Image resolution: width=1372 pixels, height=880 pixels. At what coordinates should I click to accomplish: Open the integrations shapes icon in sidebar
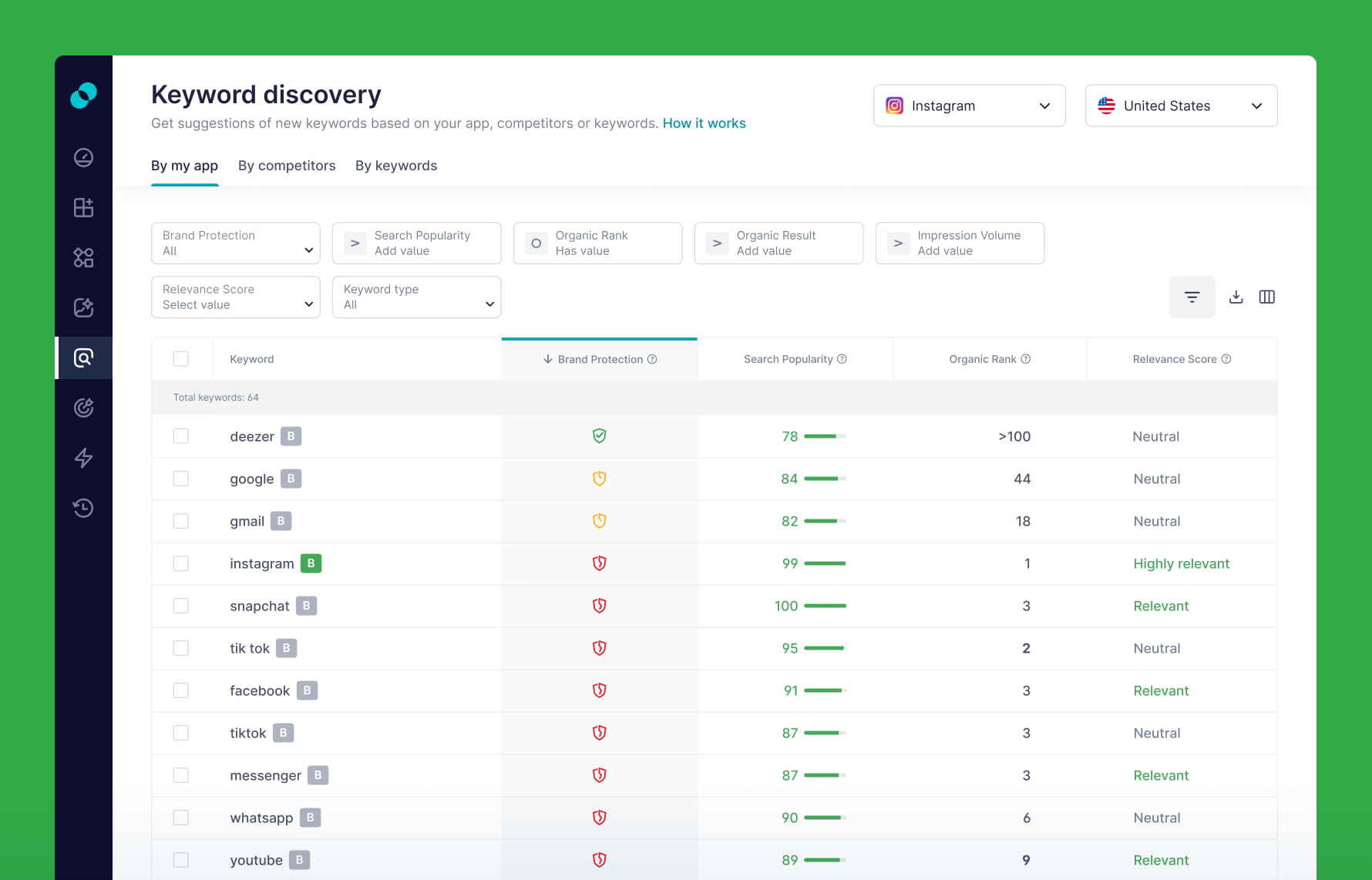(83, 257)
